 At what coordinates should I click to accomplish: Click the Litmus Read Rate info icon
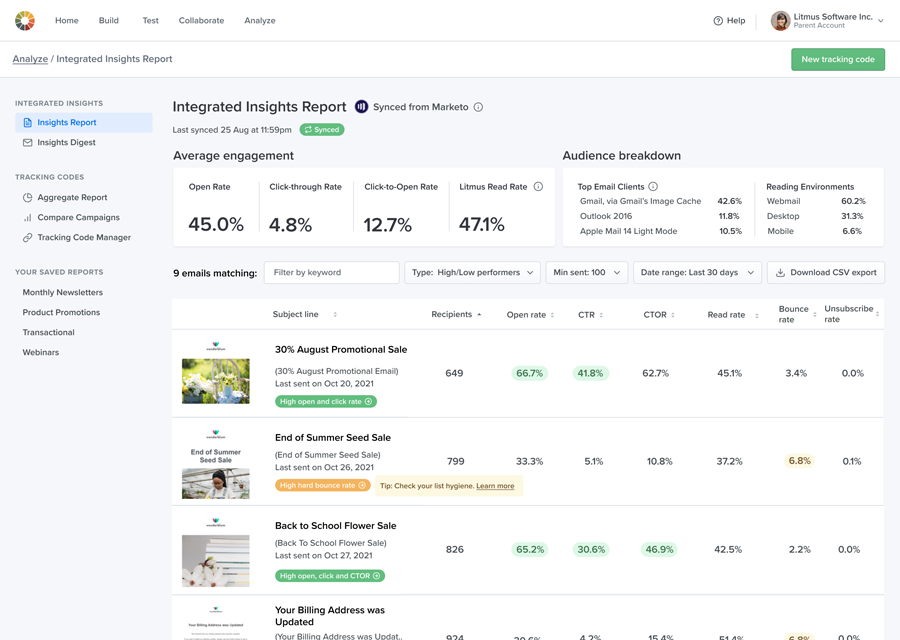tap(538, 187)
